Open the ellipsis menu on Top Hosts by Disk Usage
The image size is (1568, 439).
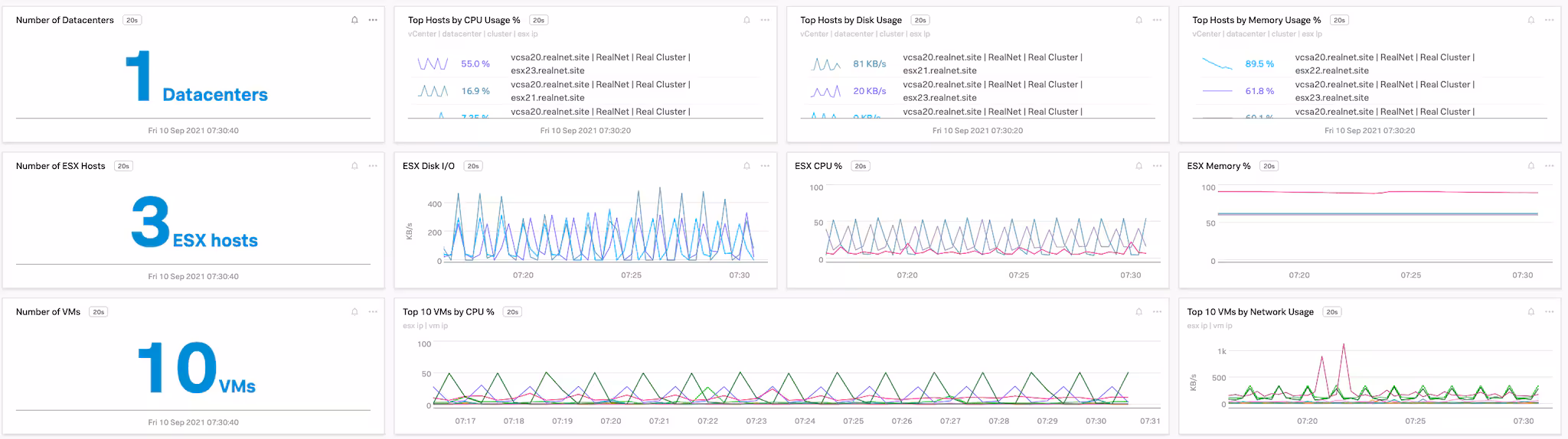coord(1157,20)
